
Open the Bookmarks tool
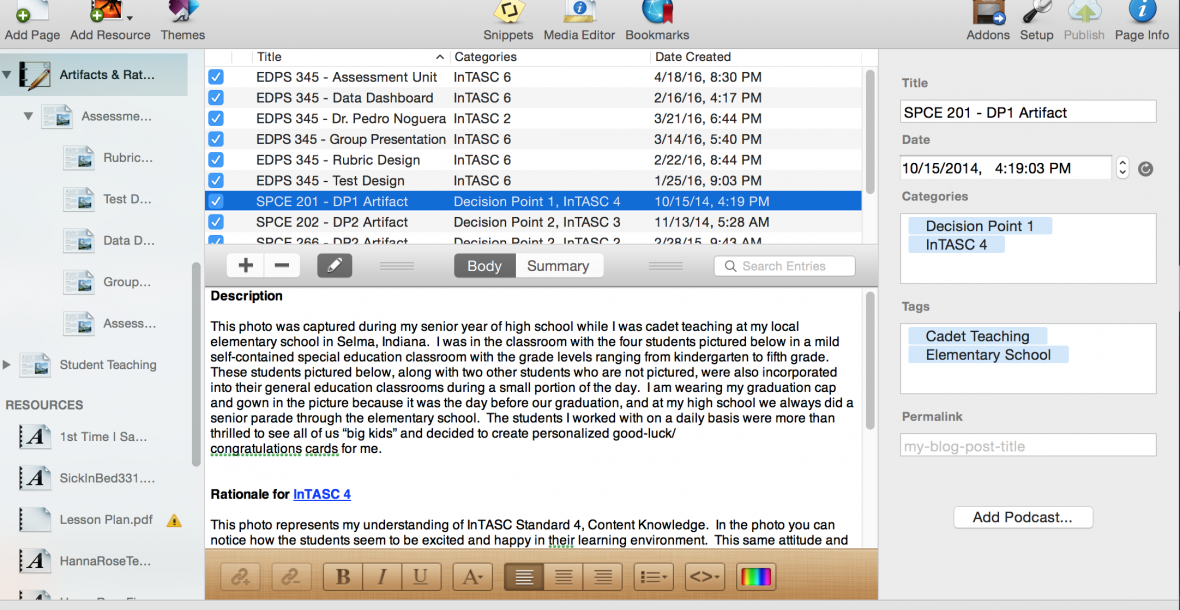point(657,14)
